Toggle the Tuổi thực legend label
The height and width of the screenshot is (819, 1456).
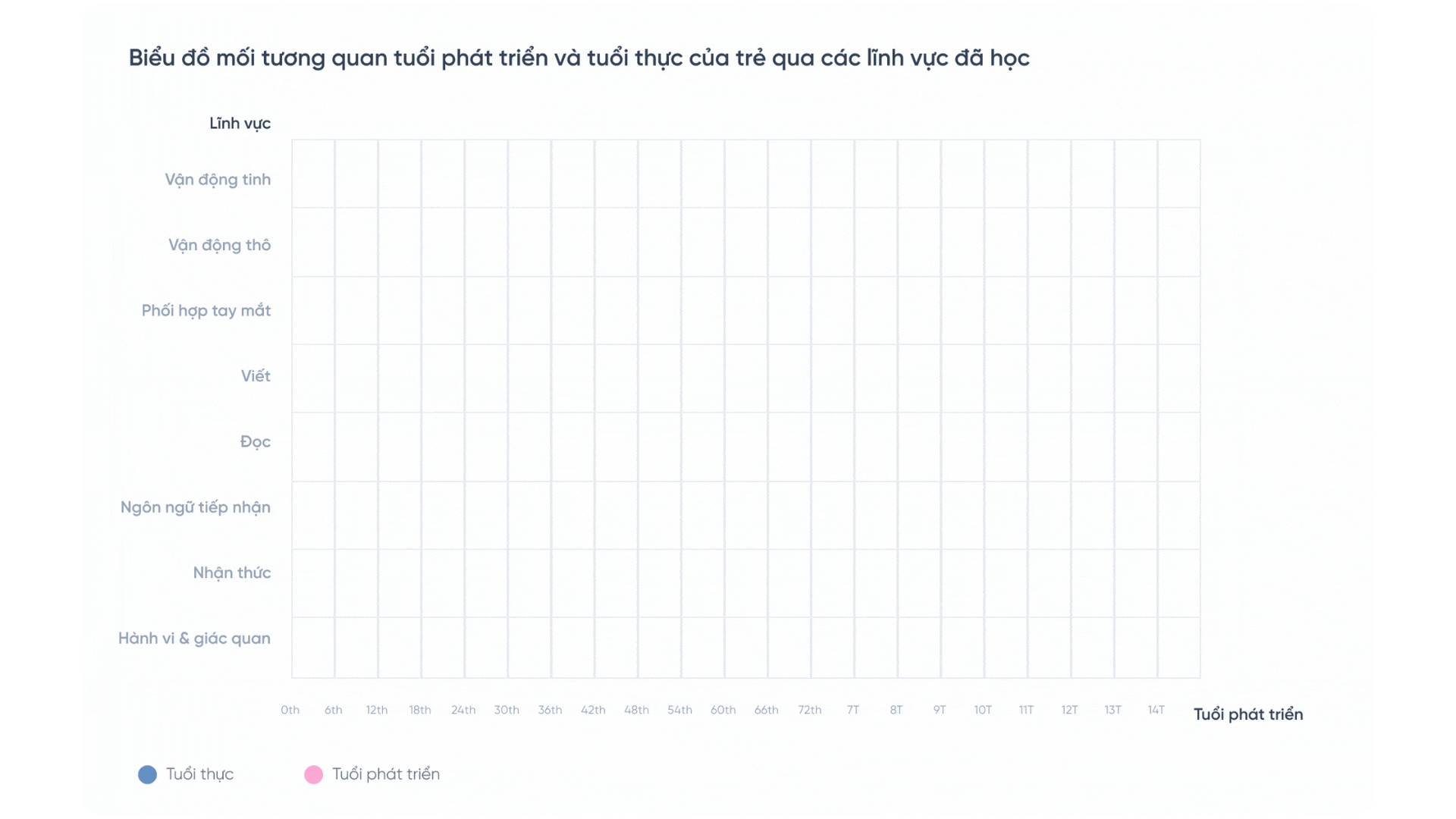click(199, 774)
